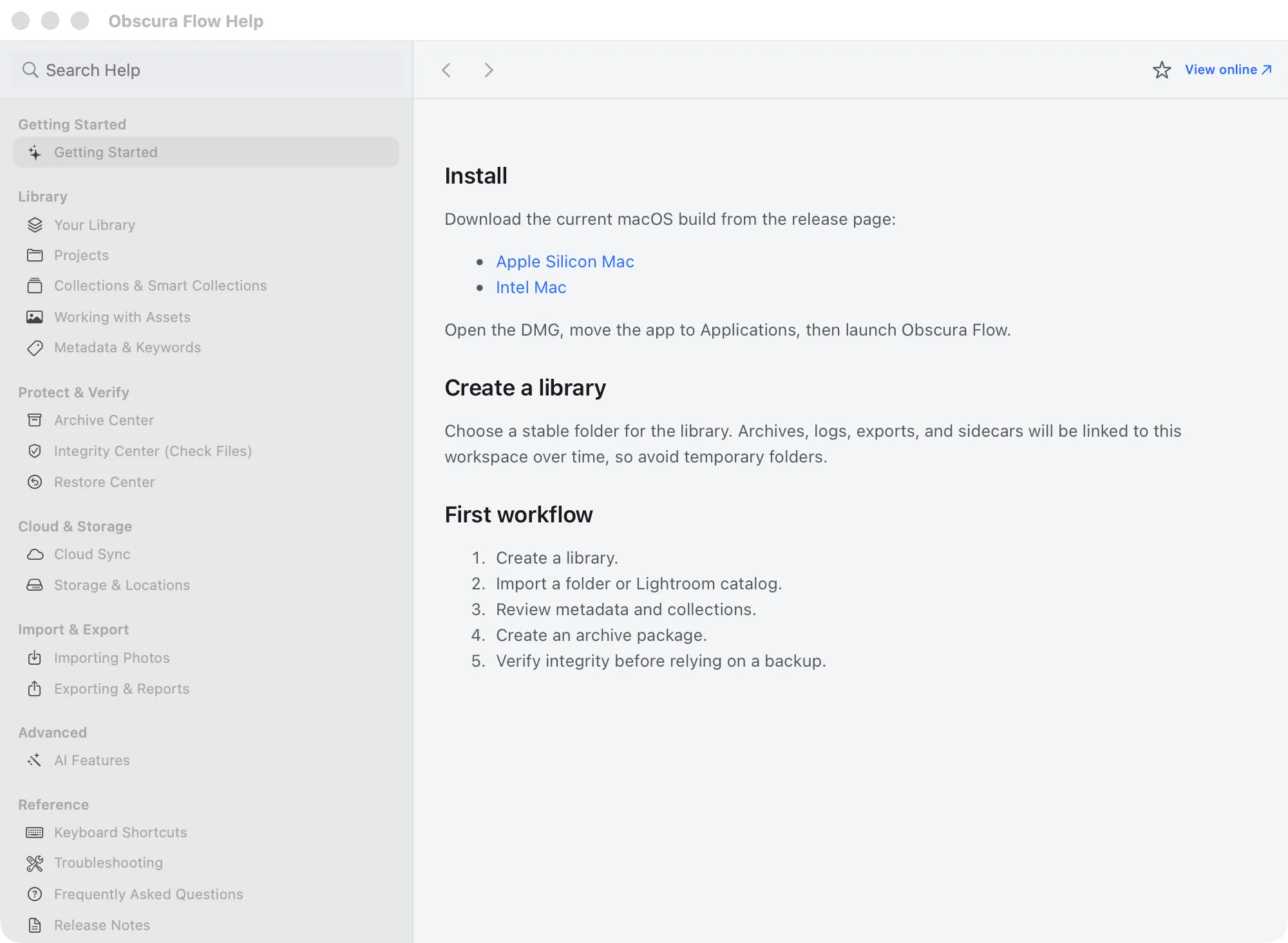Click the Install heading
The height and width of the screenshot is (943, 1288).
click(476, 176)
